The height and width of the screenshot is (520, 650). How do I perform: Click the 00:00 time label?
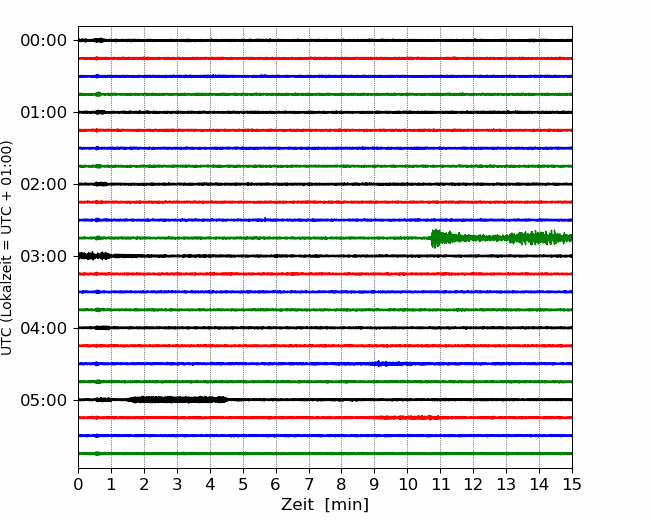[x=44, y=41]
